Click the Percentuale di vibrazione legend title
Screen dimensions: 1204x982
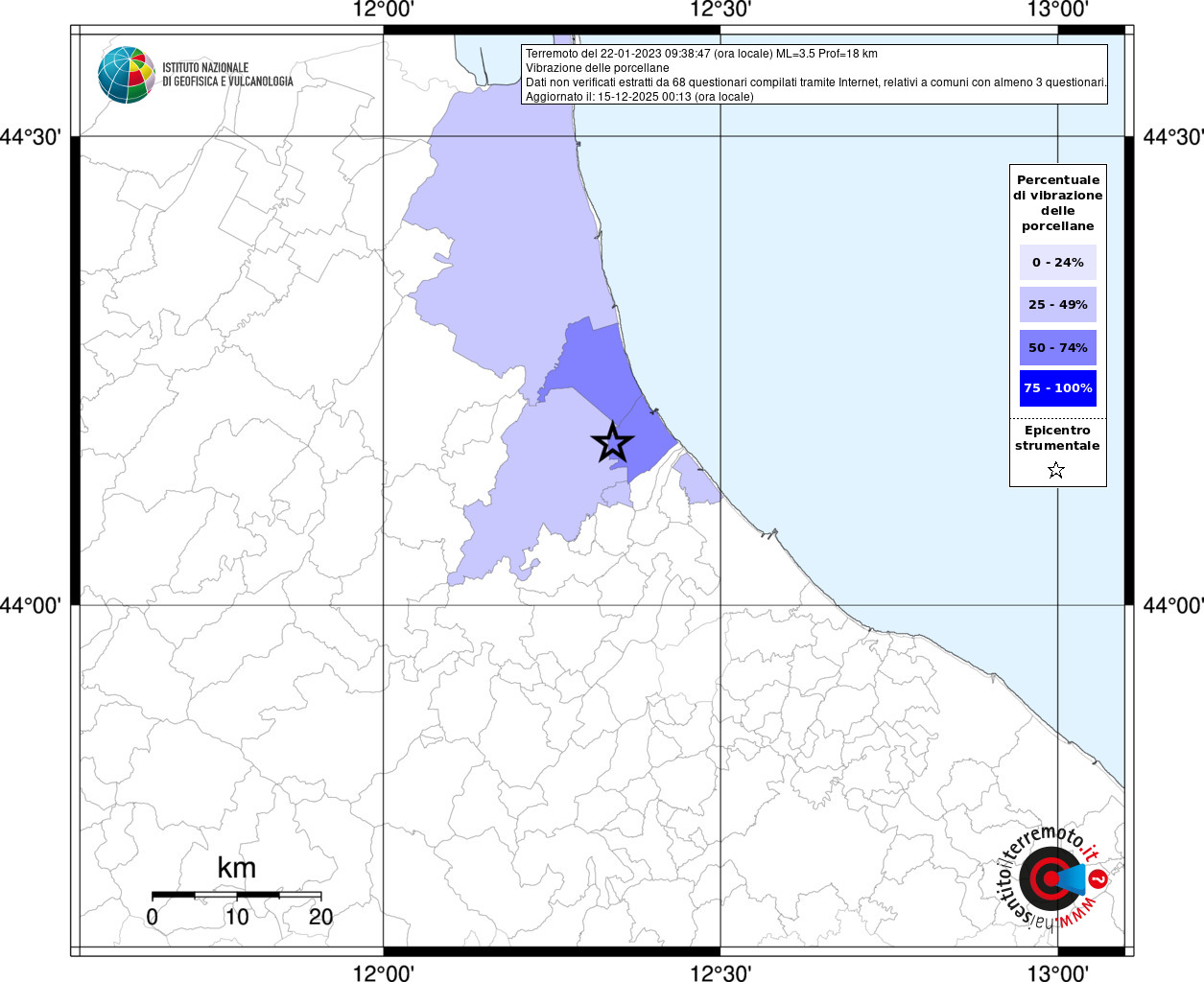tap(1057, 202)
